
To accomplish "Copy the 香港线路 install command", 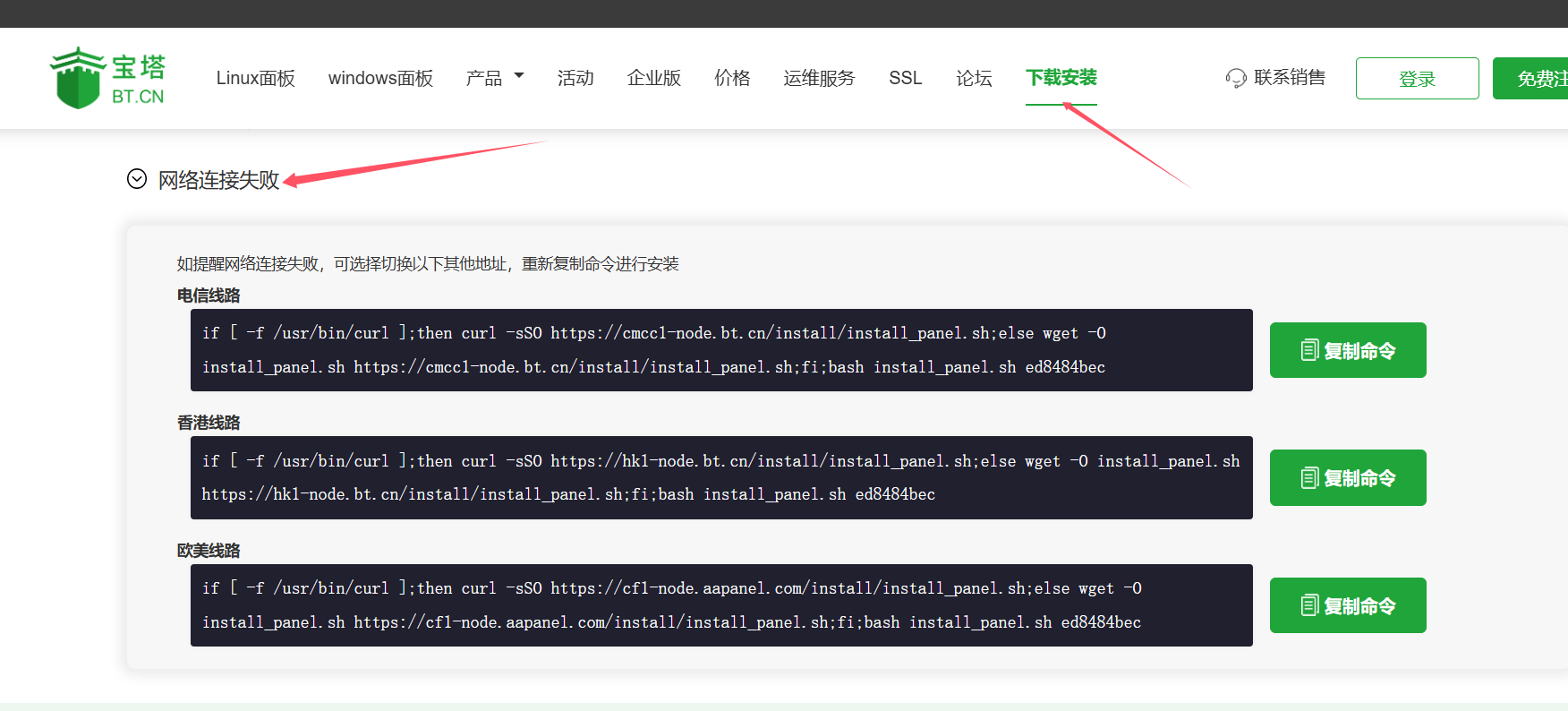I will pos(1348,477).
